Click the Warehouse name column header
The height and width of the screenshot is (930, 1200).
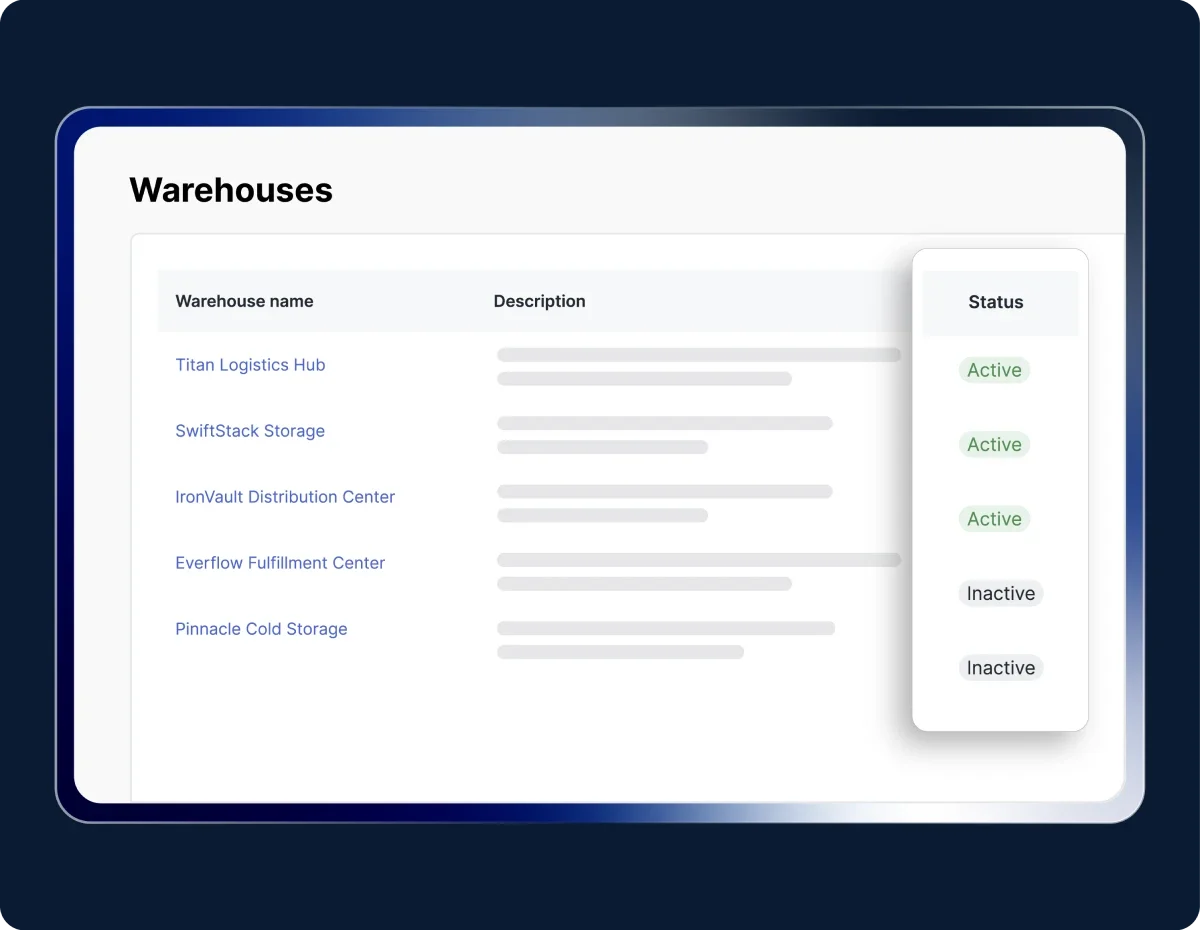[x=244, y=301]
